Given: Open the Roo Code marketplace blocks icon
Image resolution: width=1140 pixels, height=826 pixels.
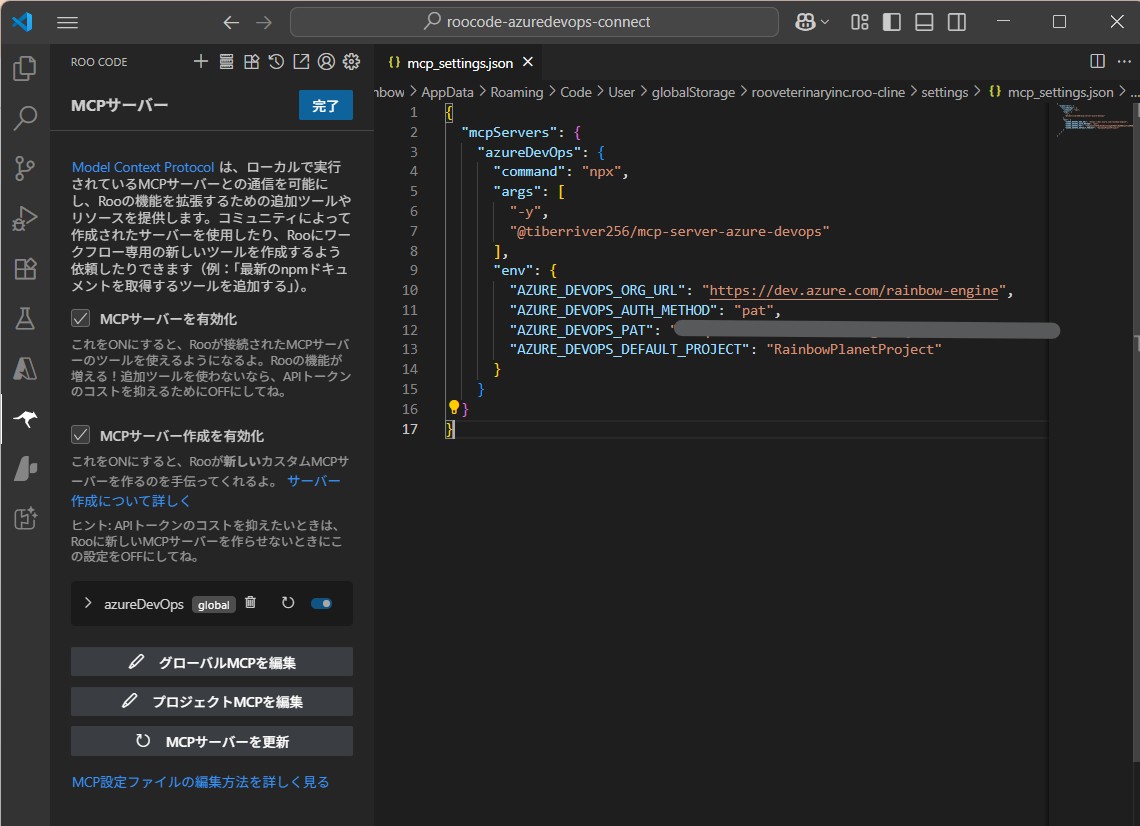Looking at the screenshot, I should coord(251,62).
